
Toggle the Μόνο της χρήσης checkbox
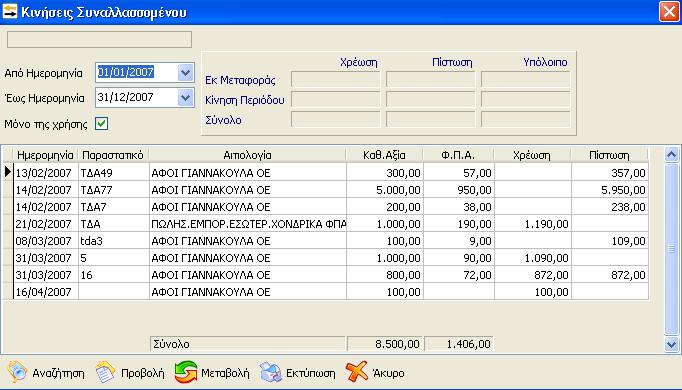point(101,123)
